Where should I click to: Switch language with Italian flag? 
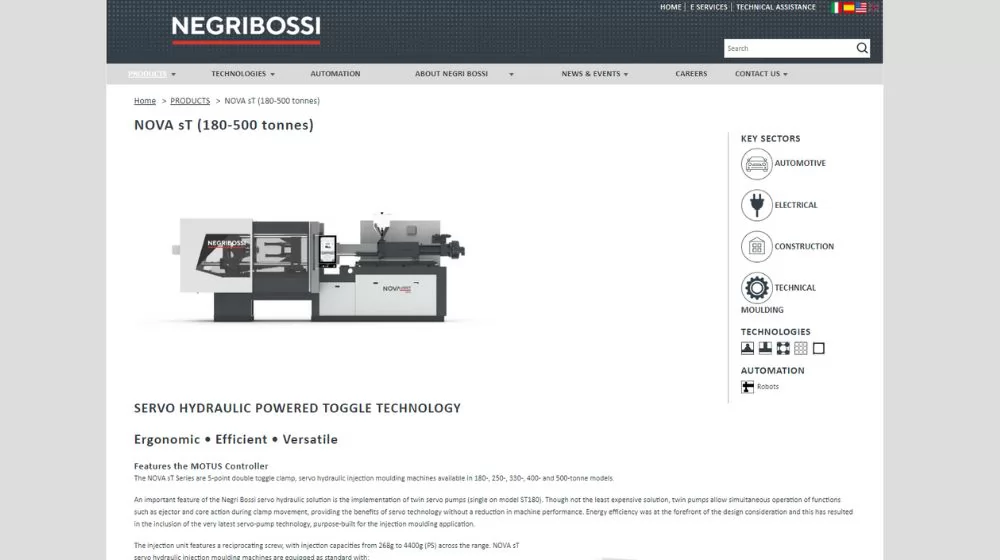coord(836,8)
